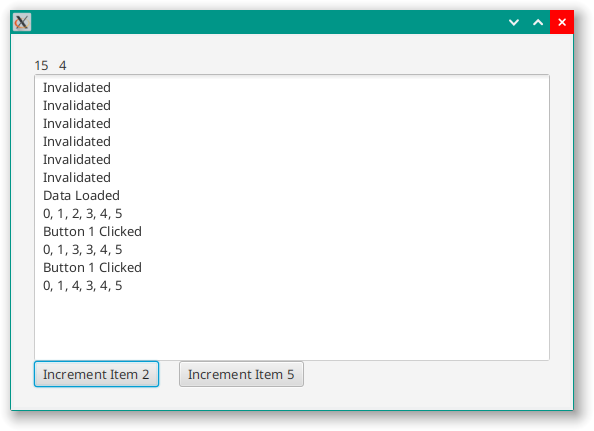594x431 pixels.
Task: Select the Data Loaded list row
Action: click(292, 195)
